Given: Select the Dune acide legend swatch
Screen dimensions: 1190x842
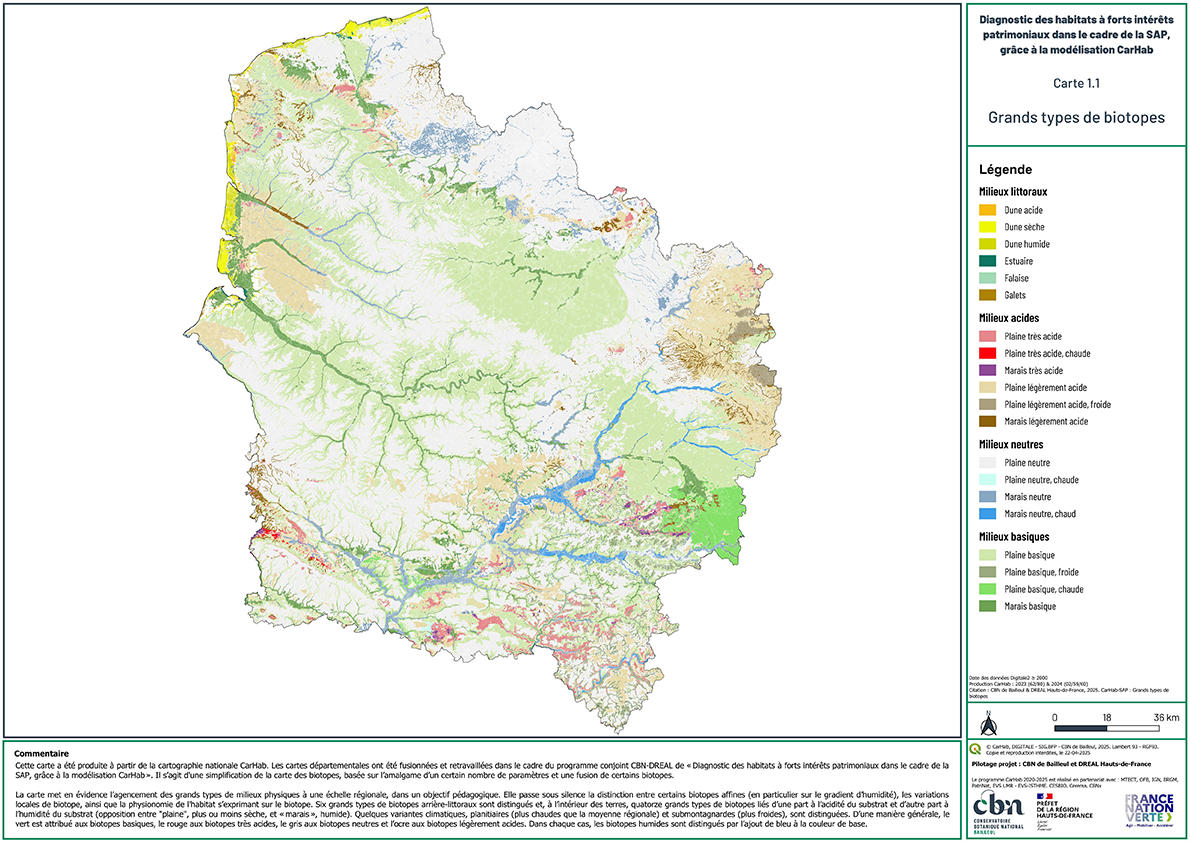Looking at the screenshot, I should tap(988, 210).
